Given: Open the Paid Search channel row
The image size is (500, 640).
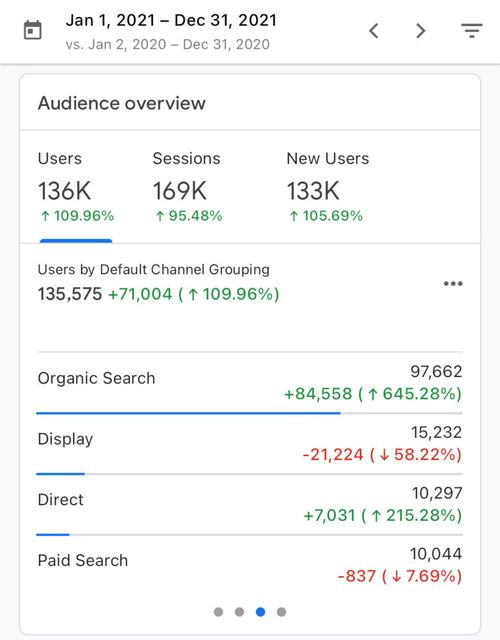Looking at the screenshot, I should click(249, 565).
